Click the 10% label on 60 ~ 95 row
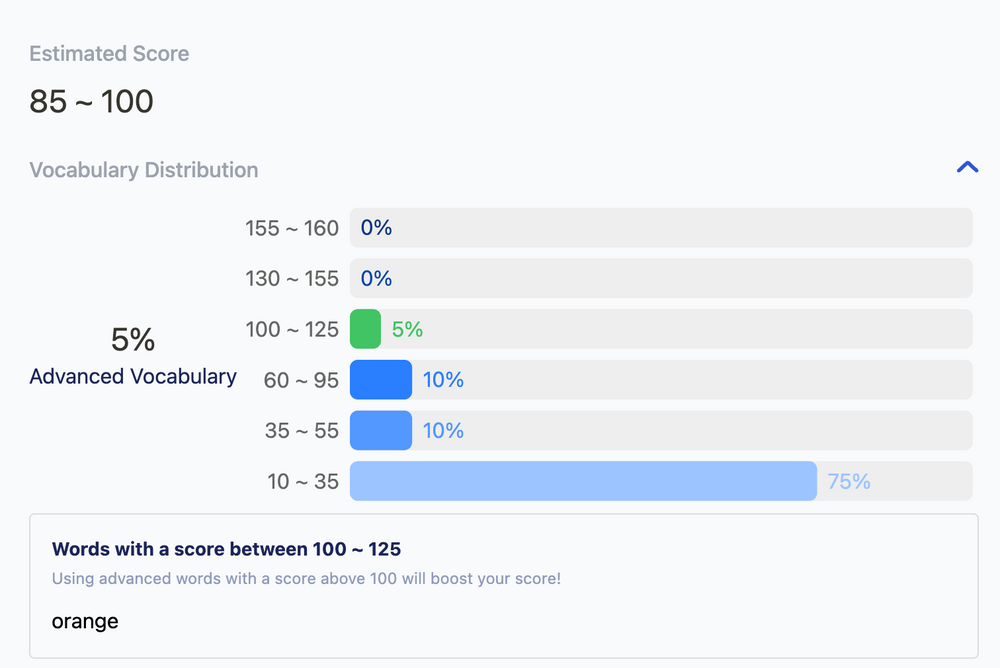 pyautogui.click(x=443, y=380)
